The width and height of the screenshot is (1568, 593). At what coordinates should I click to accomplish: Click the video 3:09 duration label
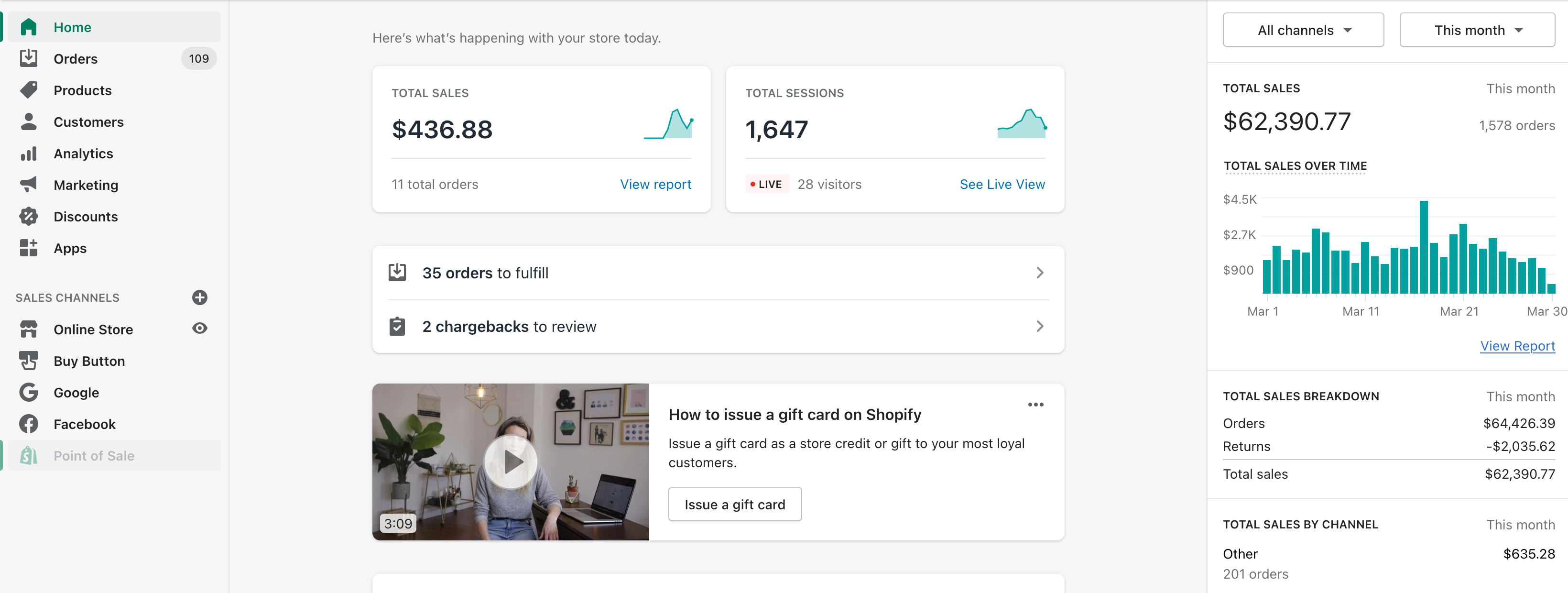click(x=398, y=524)
